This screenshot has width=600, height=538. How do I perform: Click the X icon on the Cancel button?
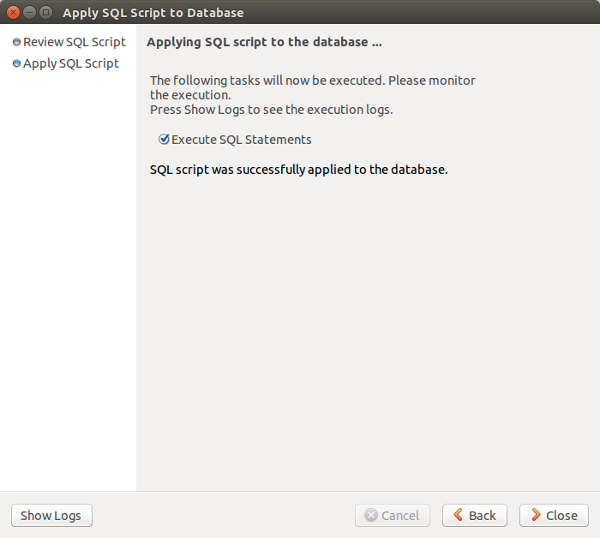(x=371, y=516)
